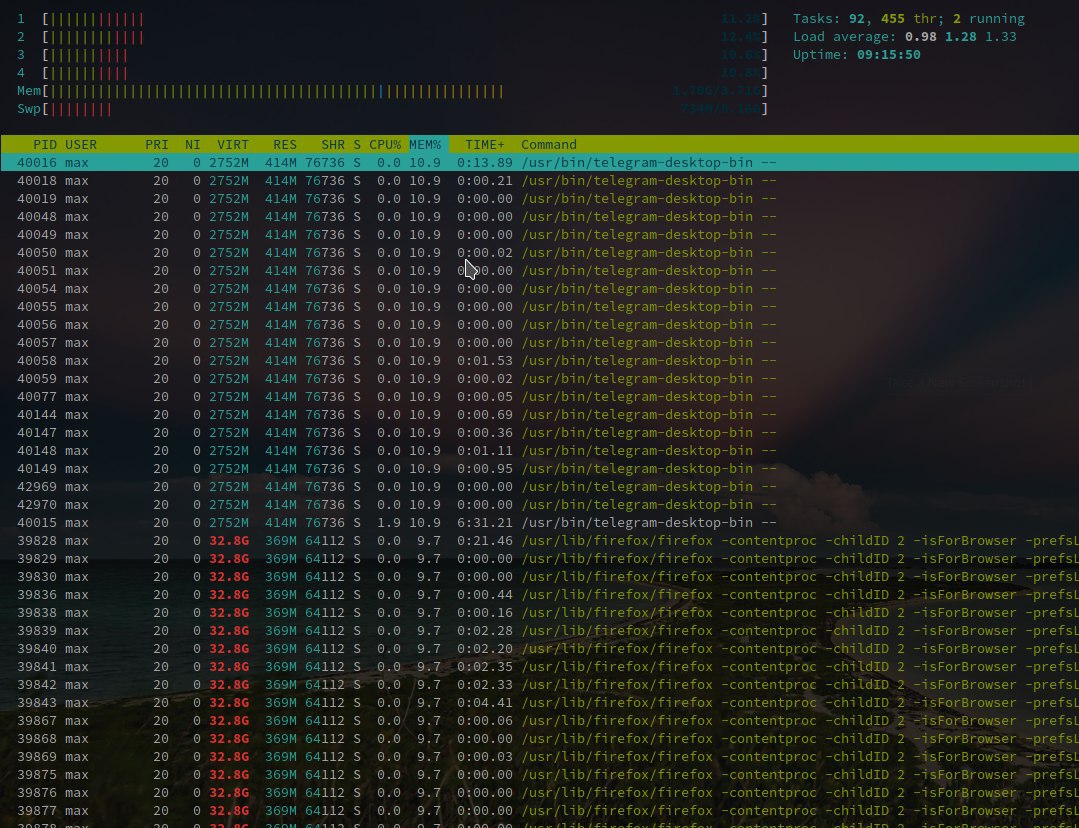Select firefox contentproc row PID 39828
The width and height of the screenshot is (1079, 828).
tap(540, 541)
